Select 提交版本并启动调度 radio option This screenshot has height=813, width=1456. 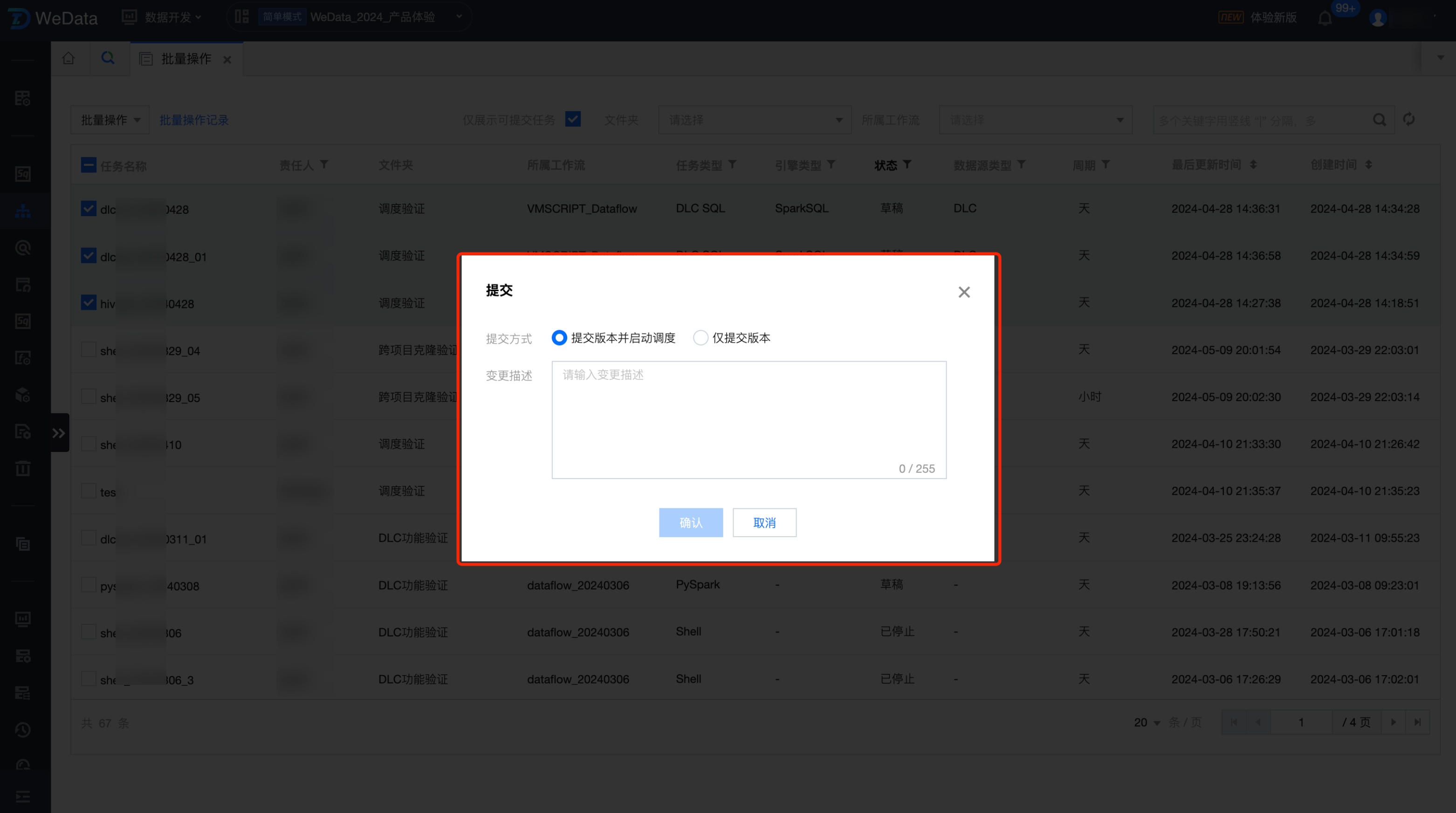point(559,338)
